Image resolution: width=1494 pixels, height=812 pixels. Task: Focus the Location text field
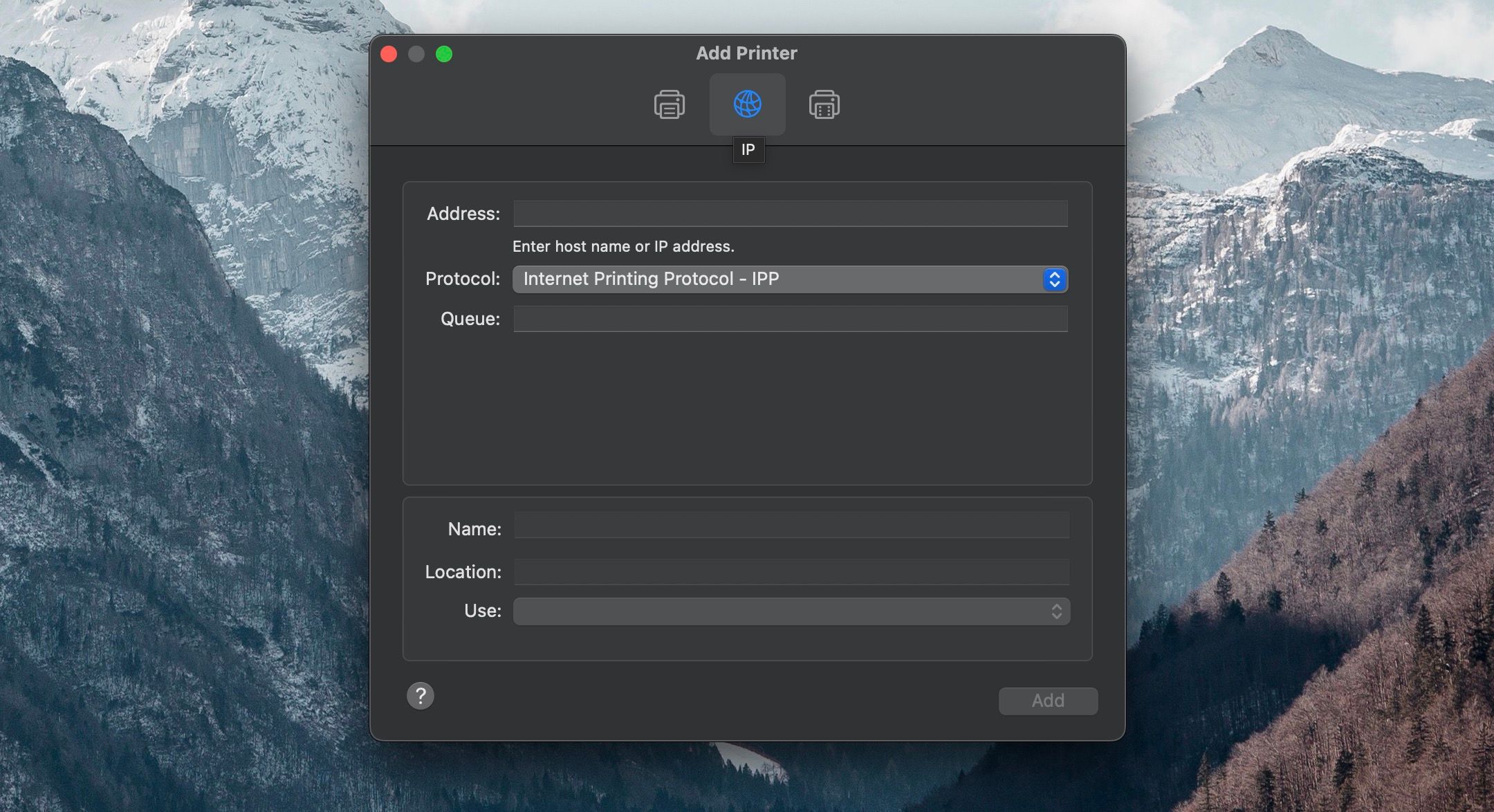(x=791, y=572)
